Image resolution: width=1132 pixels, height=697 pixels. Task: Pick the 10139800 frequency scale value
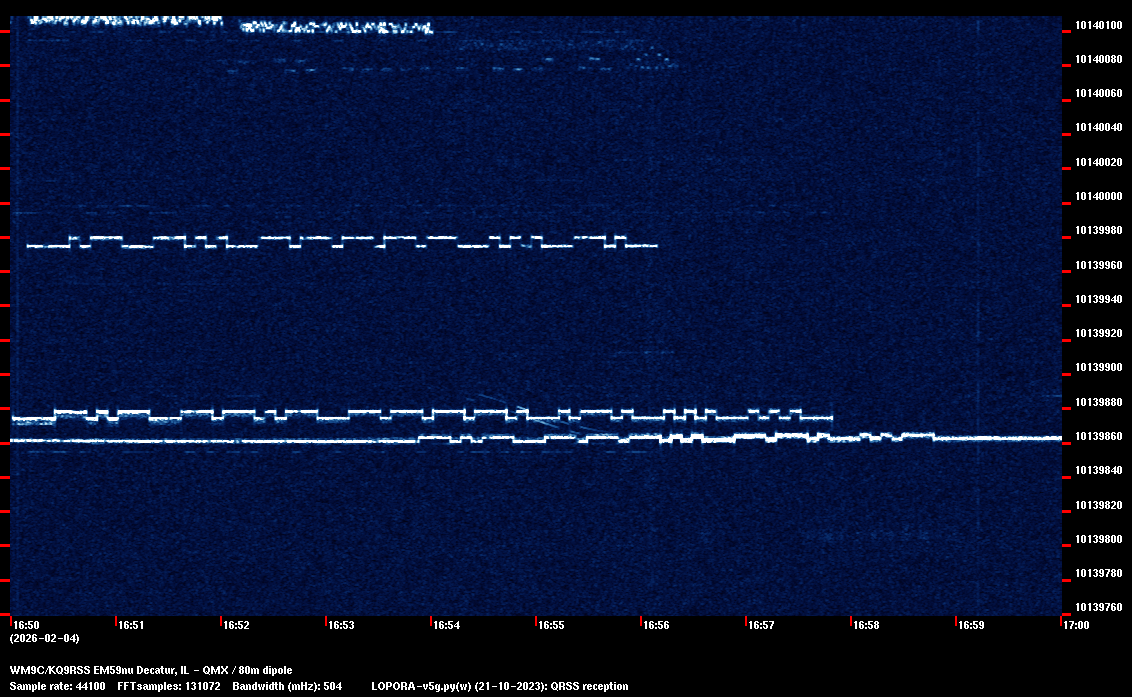[x=1097, y=539]
